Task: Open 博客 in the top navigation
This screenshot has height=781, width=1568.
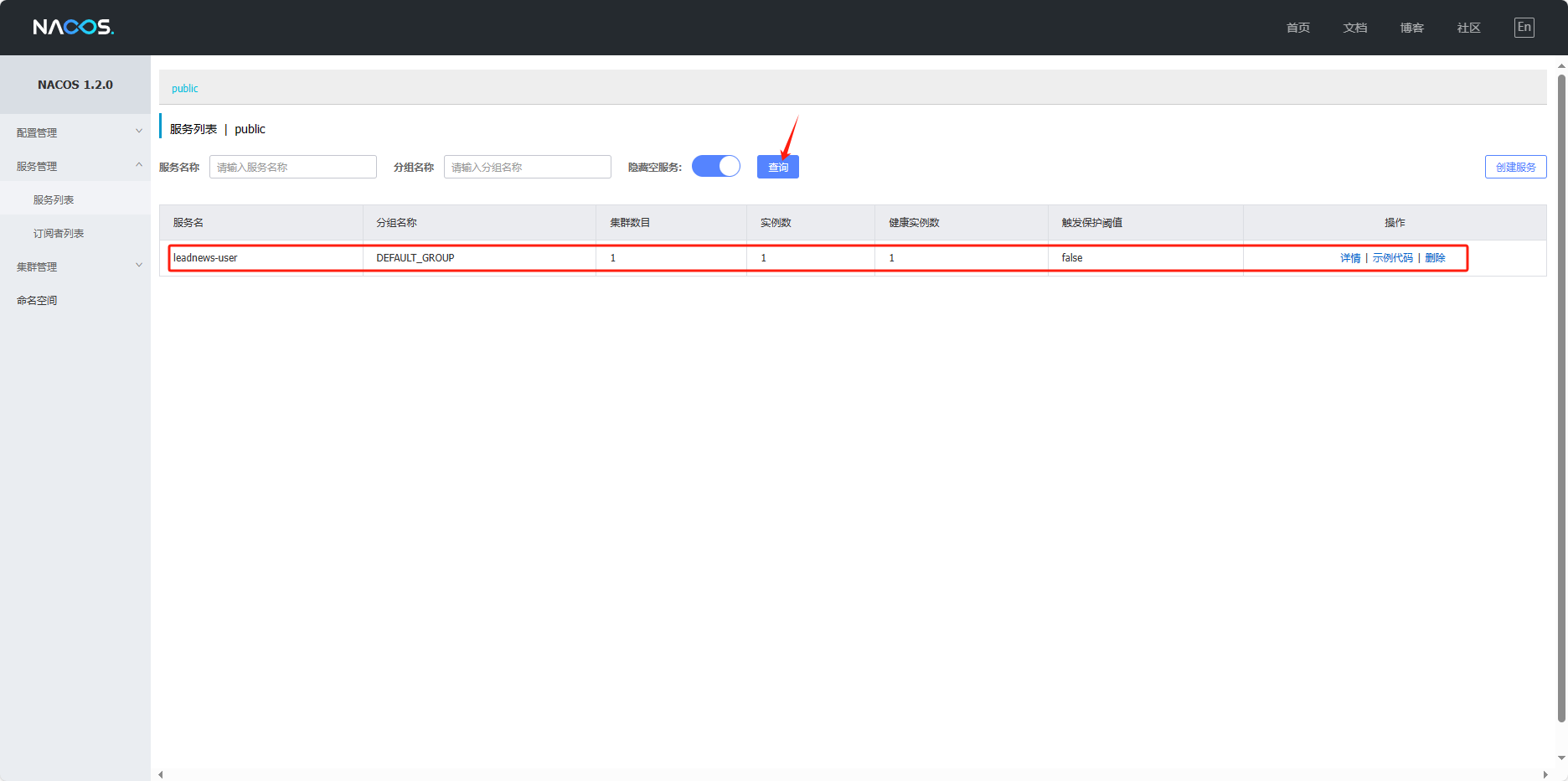Action: click(1412, 28)
